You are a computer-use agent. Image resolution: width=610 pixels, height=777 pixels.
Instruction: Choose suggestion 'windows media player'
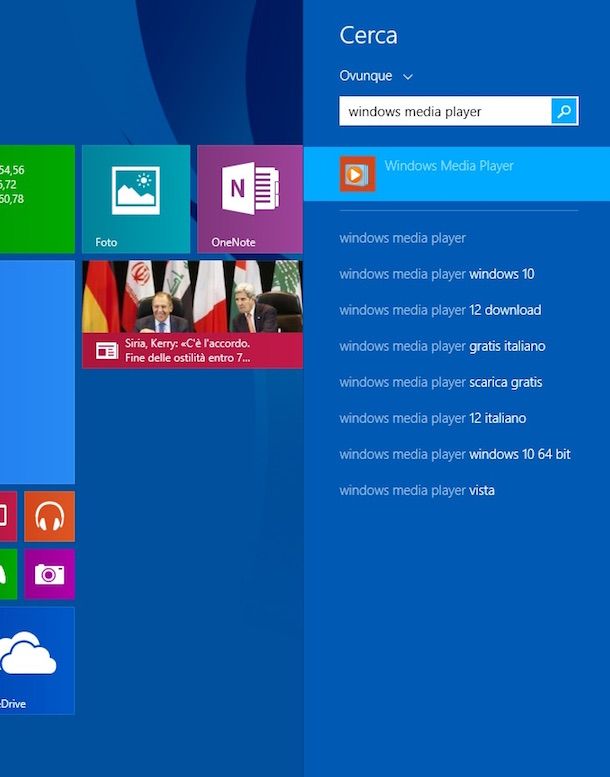coord(402,238)
